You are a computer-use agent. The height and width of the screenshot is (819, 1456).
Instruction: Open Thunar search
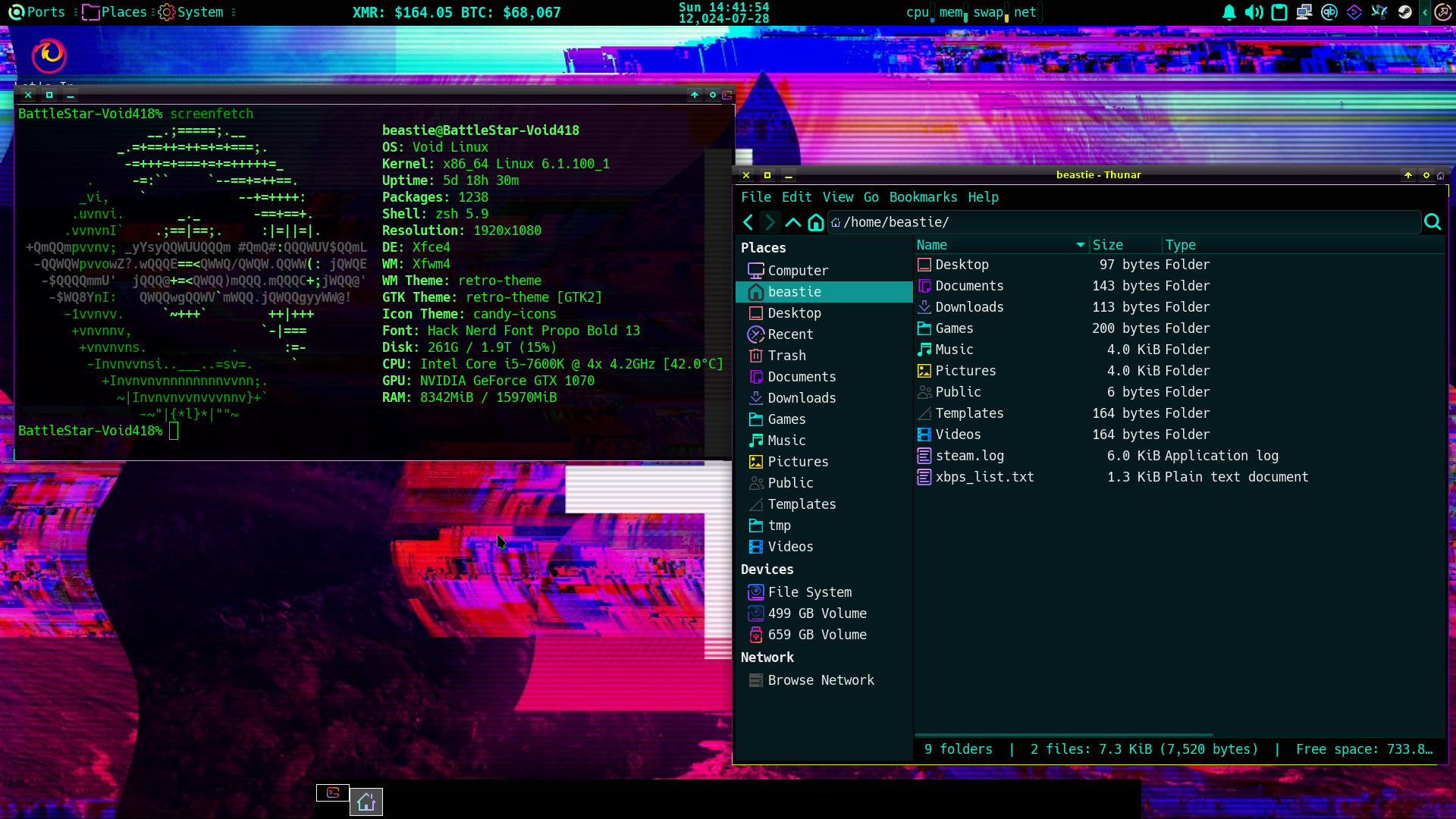tap(1432, 221)
